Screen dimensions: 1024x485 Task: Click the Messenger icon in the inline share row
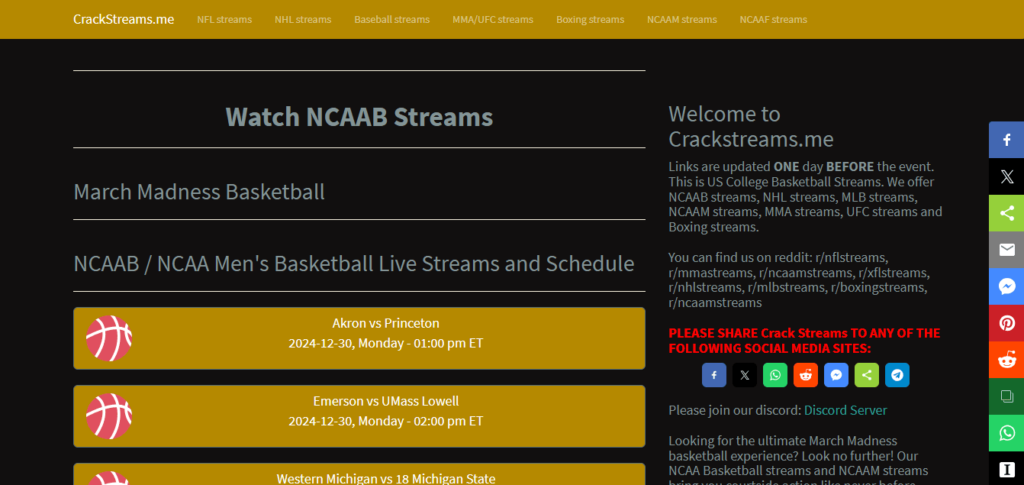point(836,375)
